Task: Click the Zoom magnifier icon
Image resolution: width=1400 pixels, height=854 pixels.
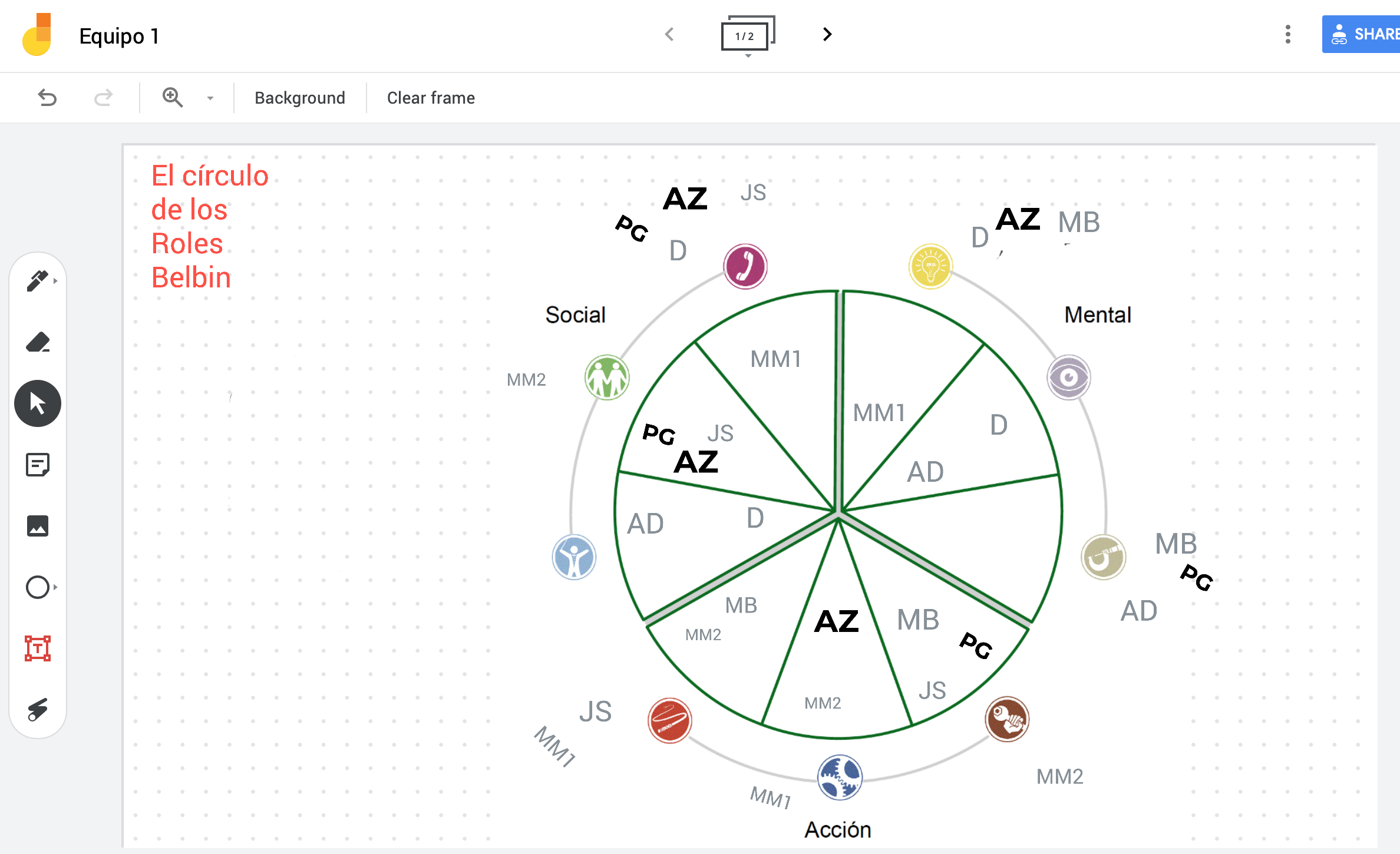Action: point(173,98)
